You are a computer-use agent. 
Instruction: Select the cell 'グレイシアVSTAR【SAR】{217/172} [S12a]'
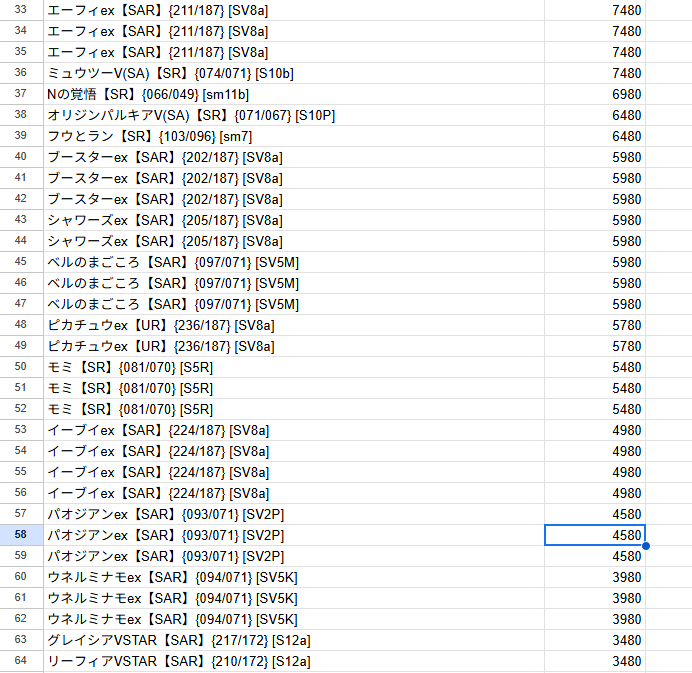294,640
